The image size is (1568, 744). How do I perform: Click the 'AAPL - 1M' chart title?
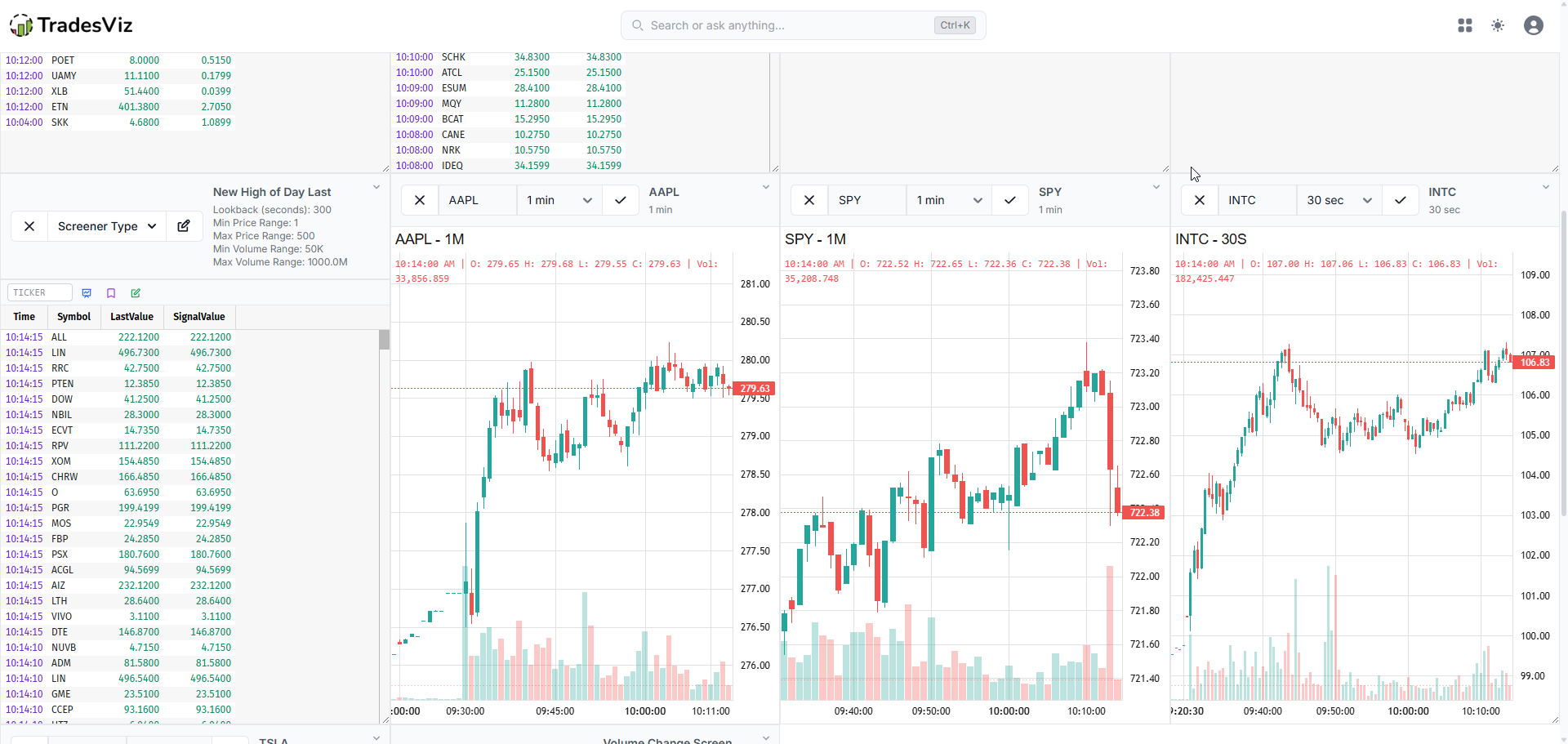(x=430, y=239)
